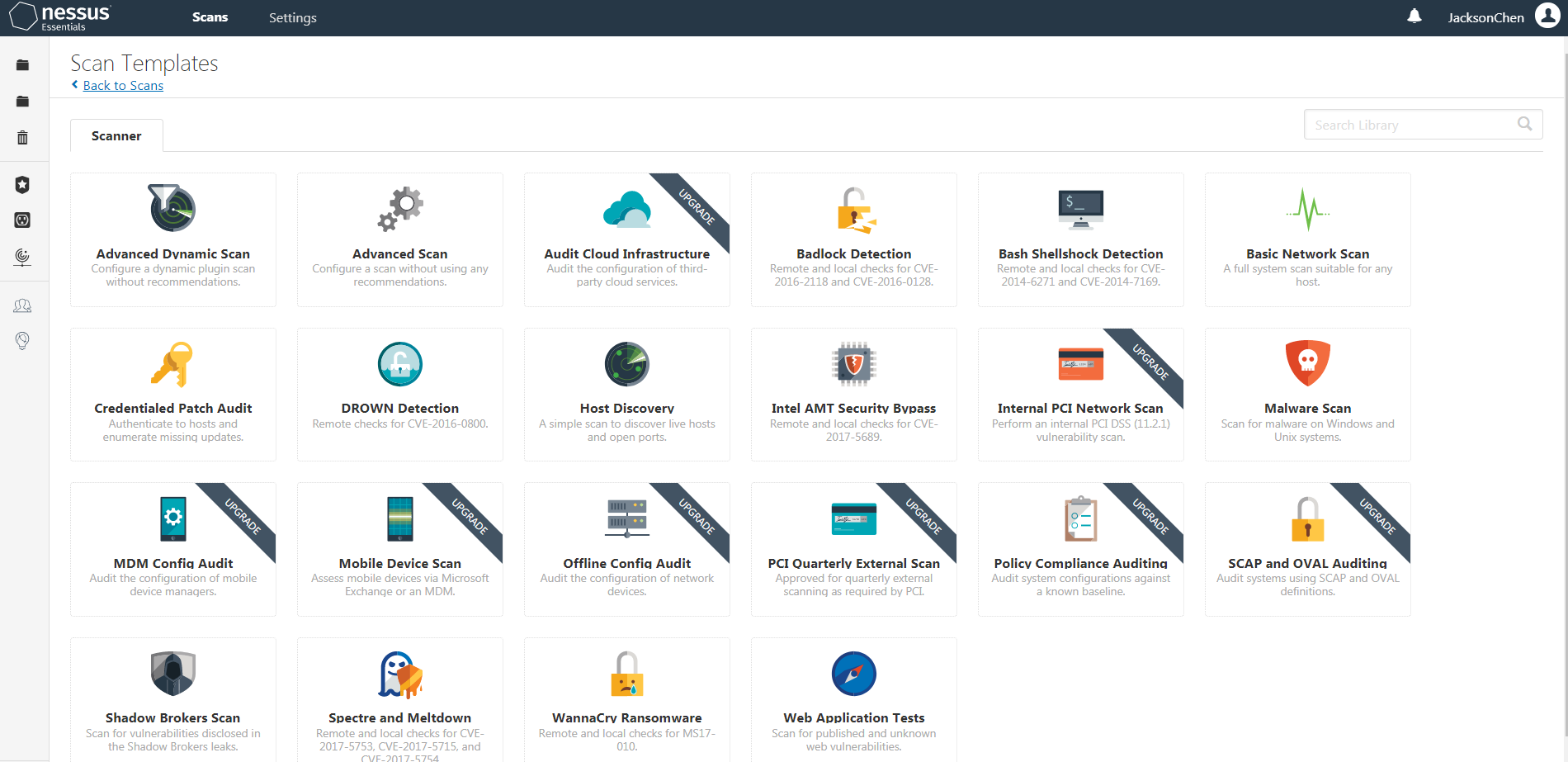Open the second folder icon in sidebar
Screen dimensions: 1568x762
click(22, 102)
